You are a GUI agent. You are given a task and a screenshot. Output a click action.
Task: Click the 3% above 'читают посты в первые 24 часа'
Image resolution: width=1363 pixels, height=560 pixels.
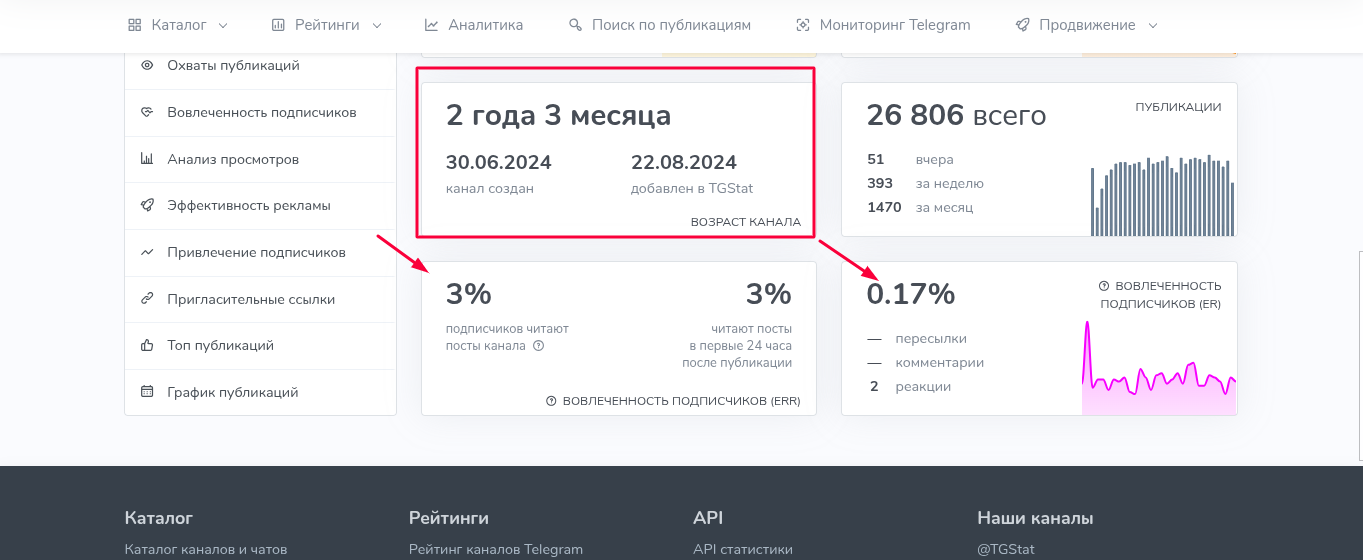pos(769,294)
